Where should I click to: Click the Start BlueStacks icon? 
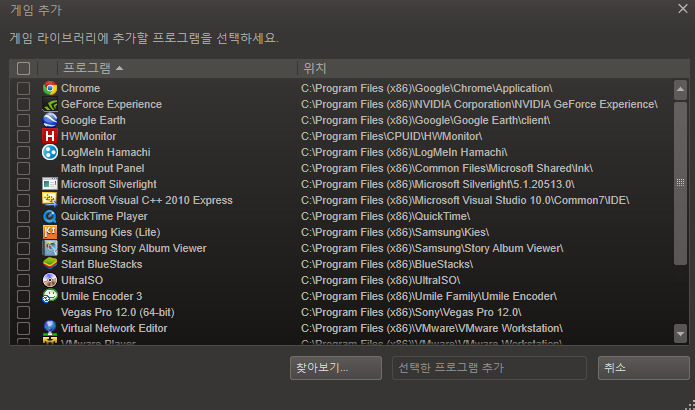click(50, 264)
